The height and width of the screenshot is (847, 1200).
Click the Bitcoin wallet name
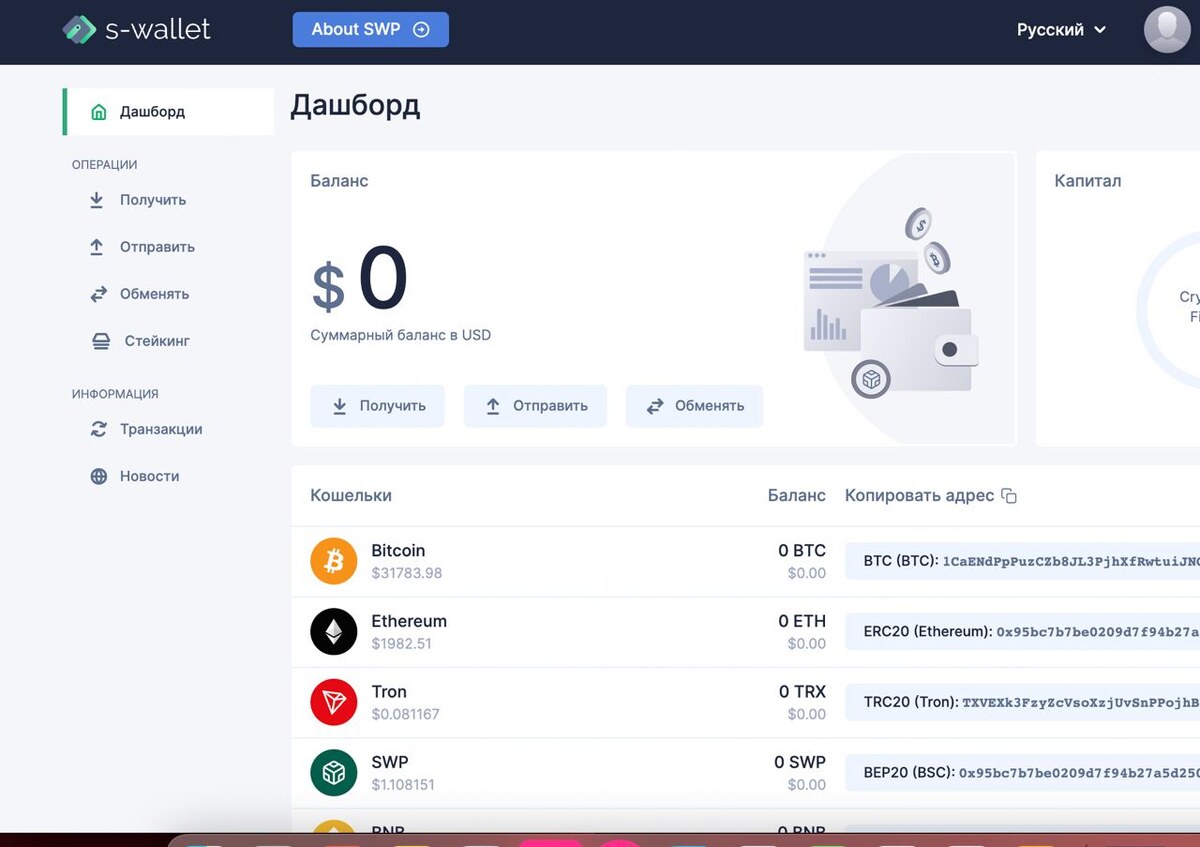point(398,551)
